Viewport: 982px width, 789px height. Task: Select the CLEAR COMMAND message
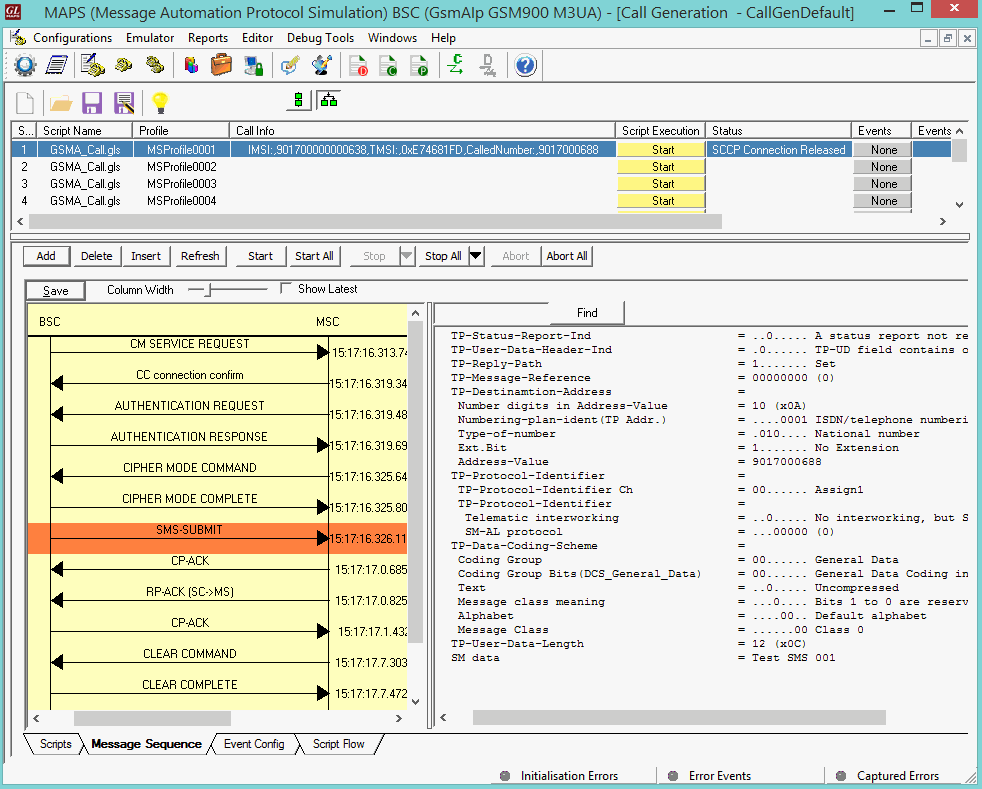pyautogui.click(x=190, y=654)
